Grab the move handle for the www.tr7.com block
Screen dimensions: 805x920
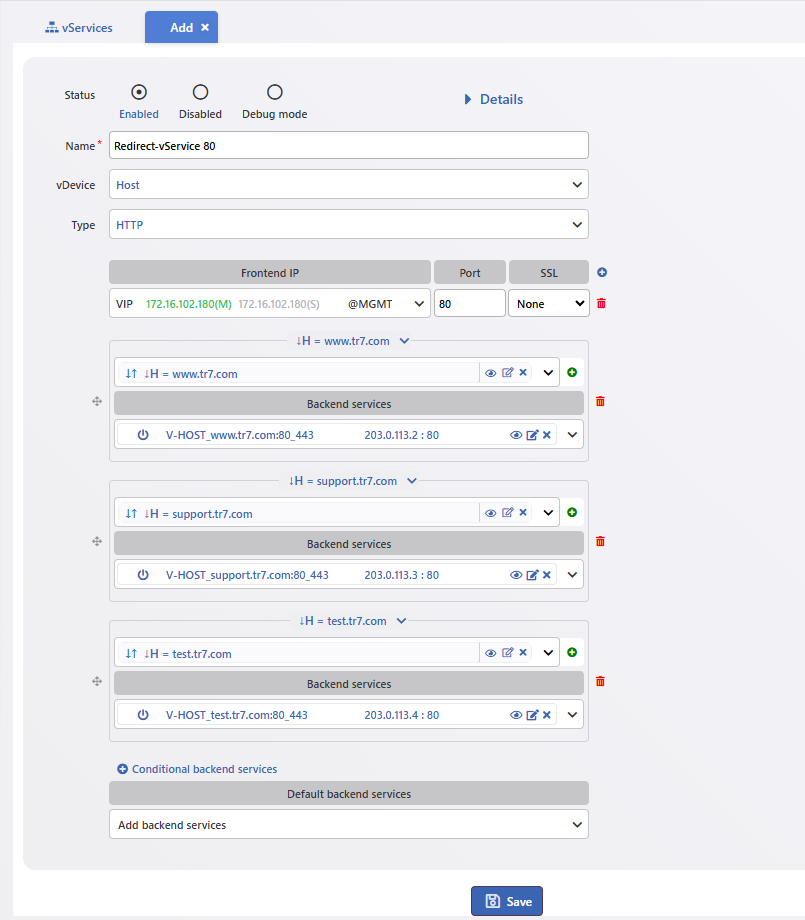97,401
